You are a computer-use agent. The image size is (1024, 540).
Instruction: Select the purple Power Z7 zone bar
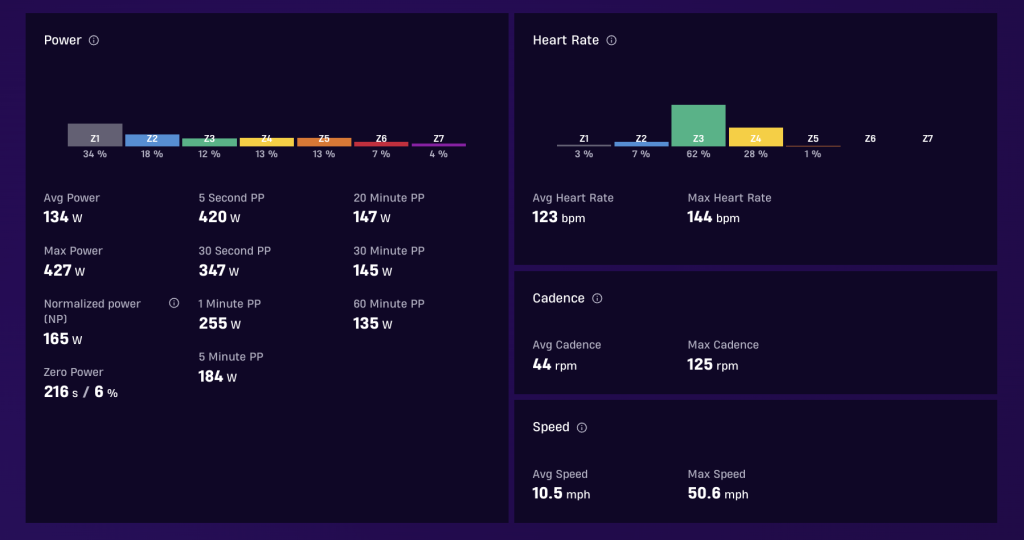439,144
